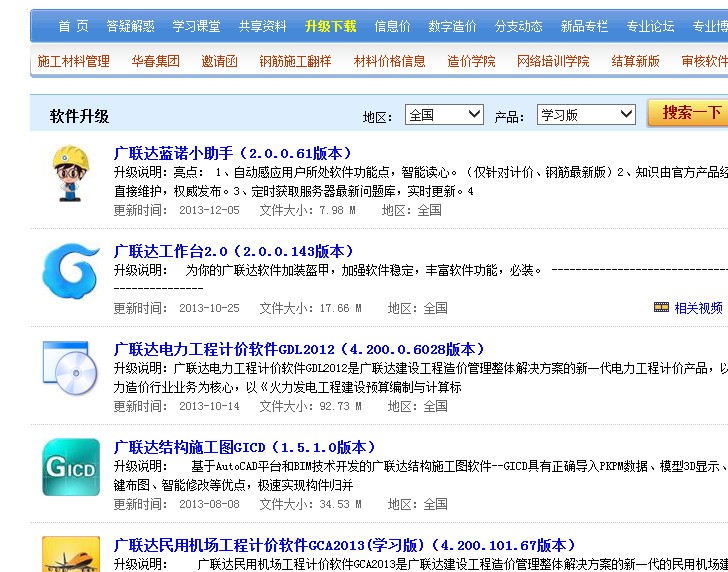Click the GDL2012 disc installer icon
Image resolution: width=728 pixels, height=572 pixels.
point(71,368)
